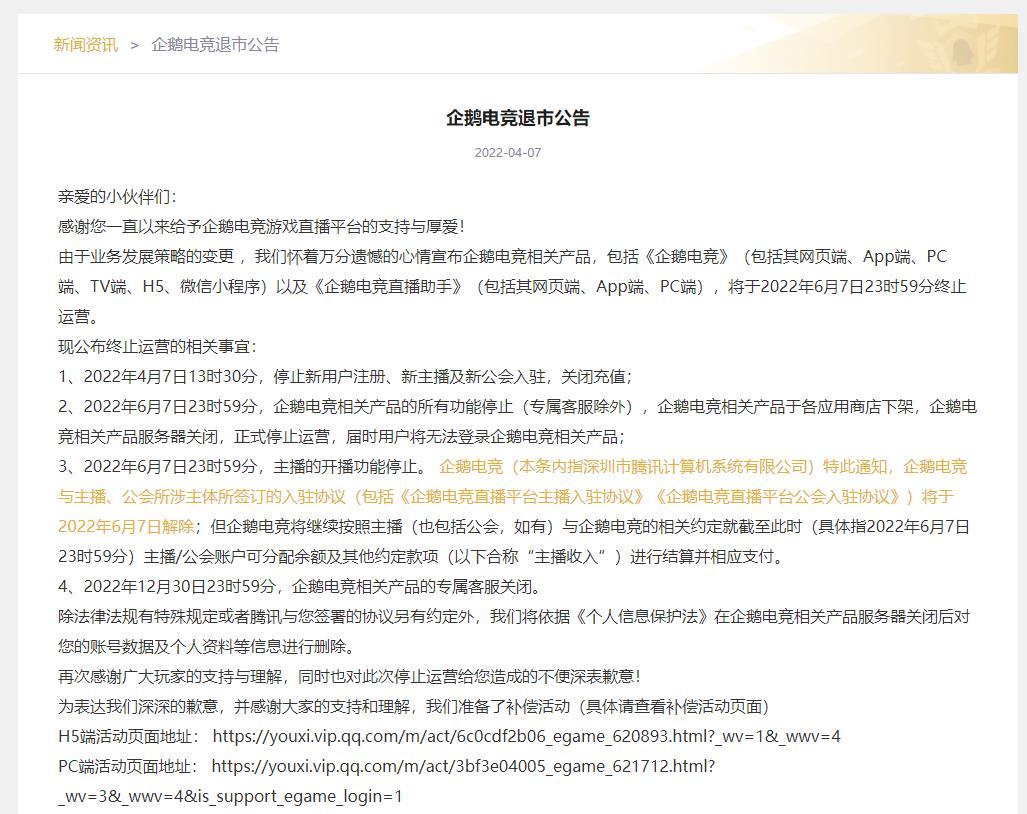This screenshot has width=1027, height=814.
Task: Click the 企鹅电竞退市公告 breadcrumb text
Action: [215, 45]
